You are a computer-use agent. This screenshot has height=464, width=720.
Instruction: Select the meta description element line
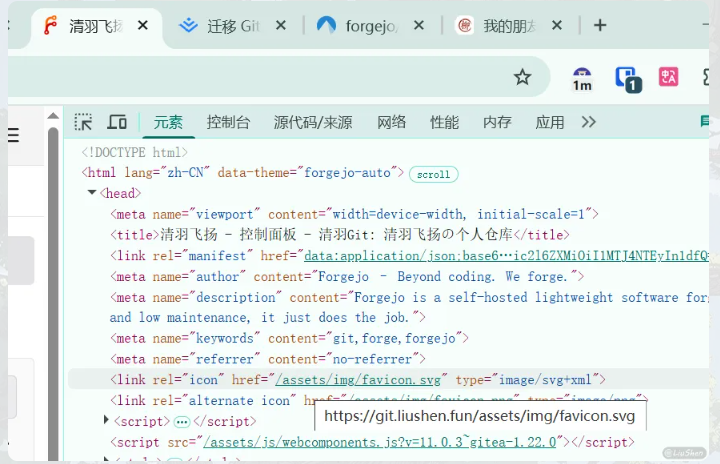(x=409, y=307)
